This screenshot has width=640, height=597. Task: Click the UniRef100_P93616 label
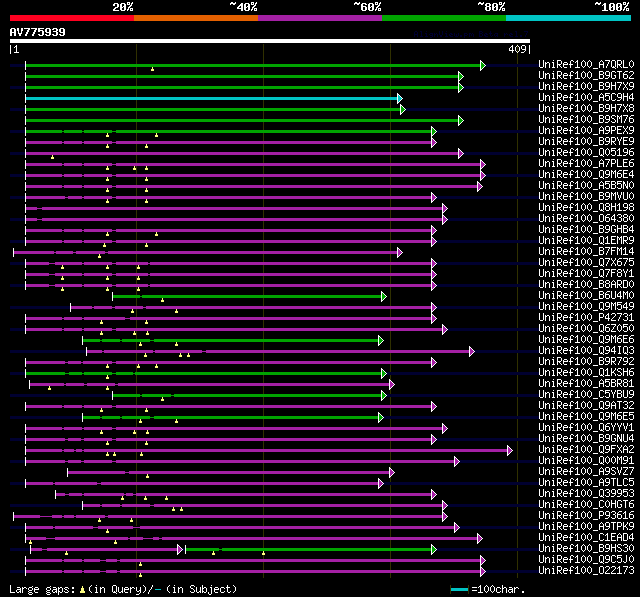coord(586,516)
